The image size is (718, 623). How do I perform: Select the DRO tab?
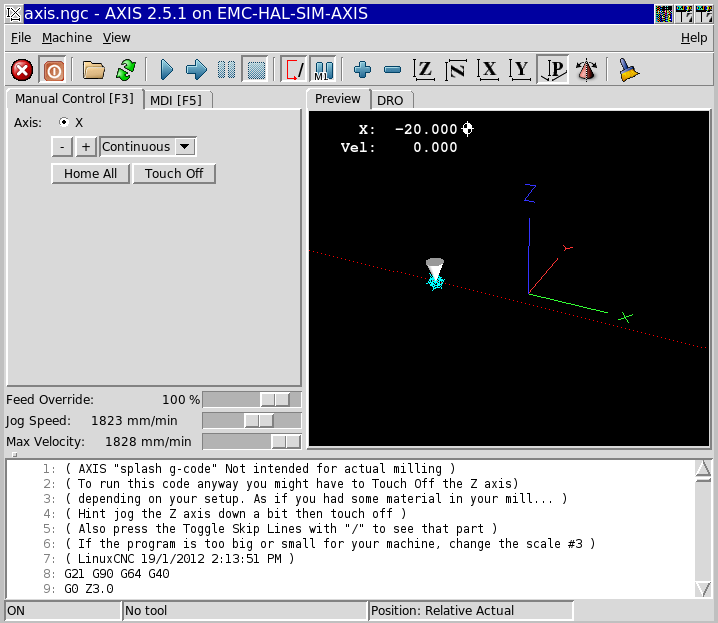390,100
